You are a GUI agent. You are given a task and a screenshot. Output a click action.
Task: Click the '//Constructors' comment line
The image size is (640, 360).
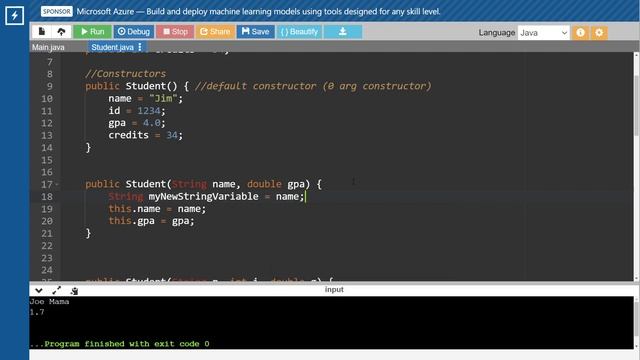click(126, 74)
